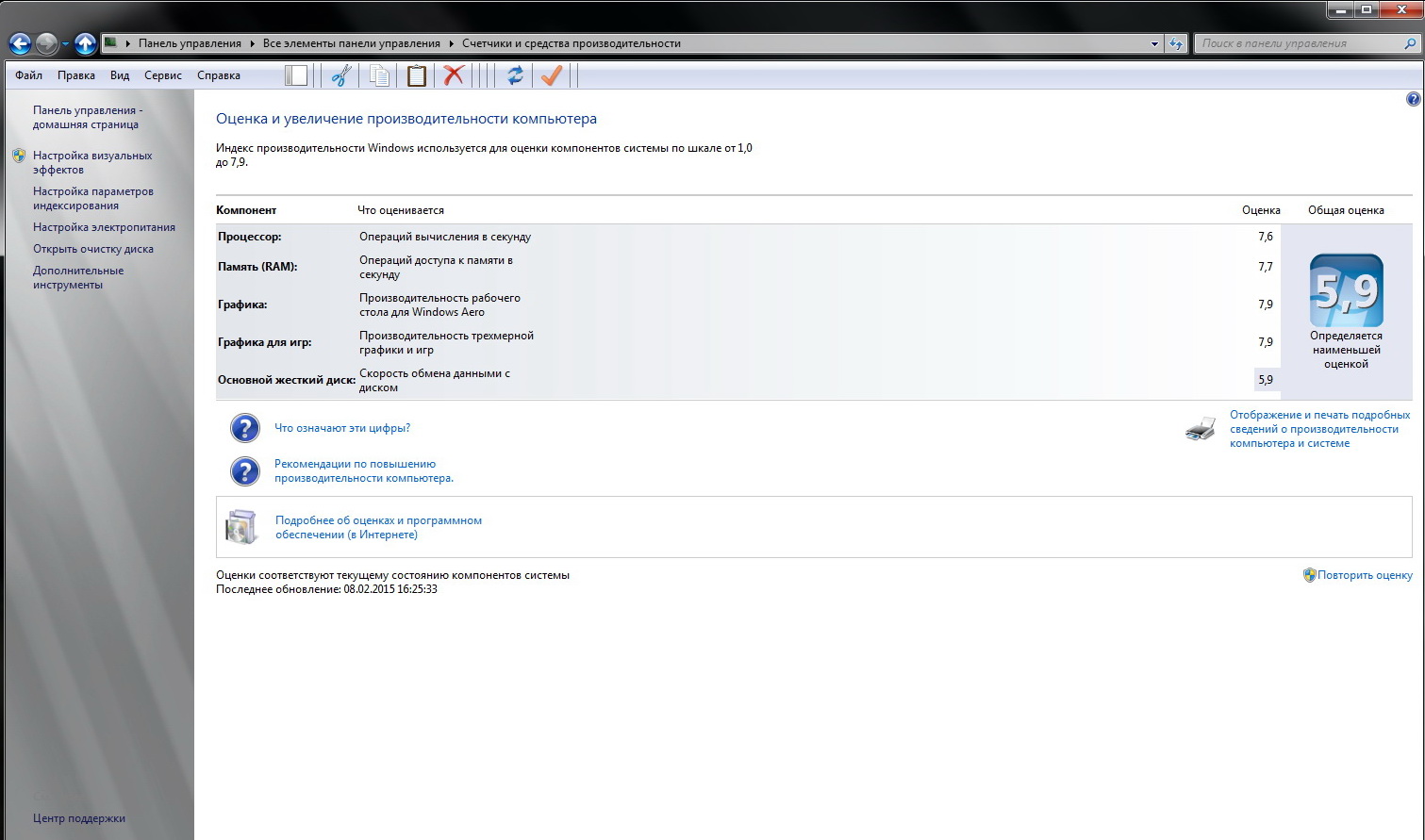This screenshot has width=1425, height=840.
Task: Open the blue help question mark icon
Action: (x=1413, y=99)
